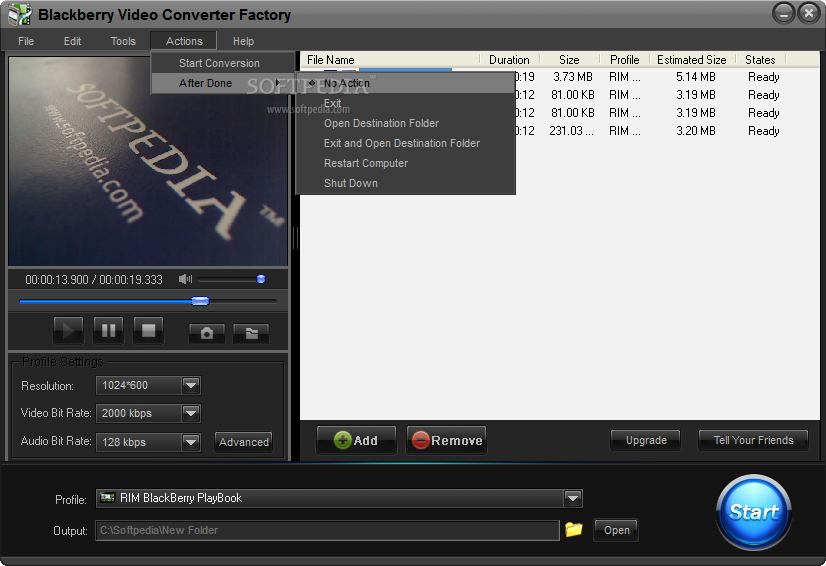
Task: Close the Blackberry Video Converter window
Action: [x=808, y=13]
